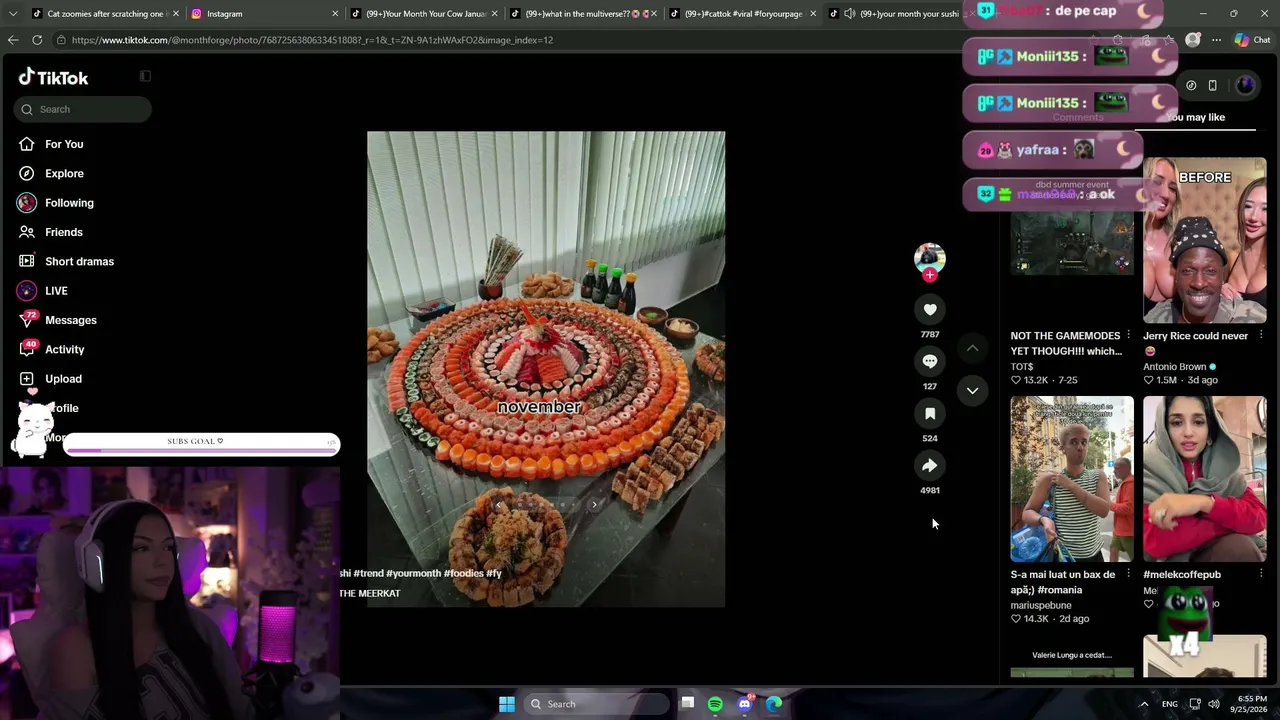Select the You may like tab
The width and height of the screenshot is (1280, 720).
(x=1196, y=117)
